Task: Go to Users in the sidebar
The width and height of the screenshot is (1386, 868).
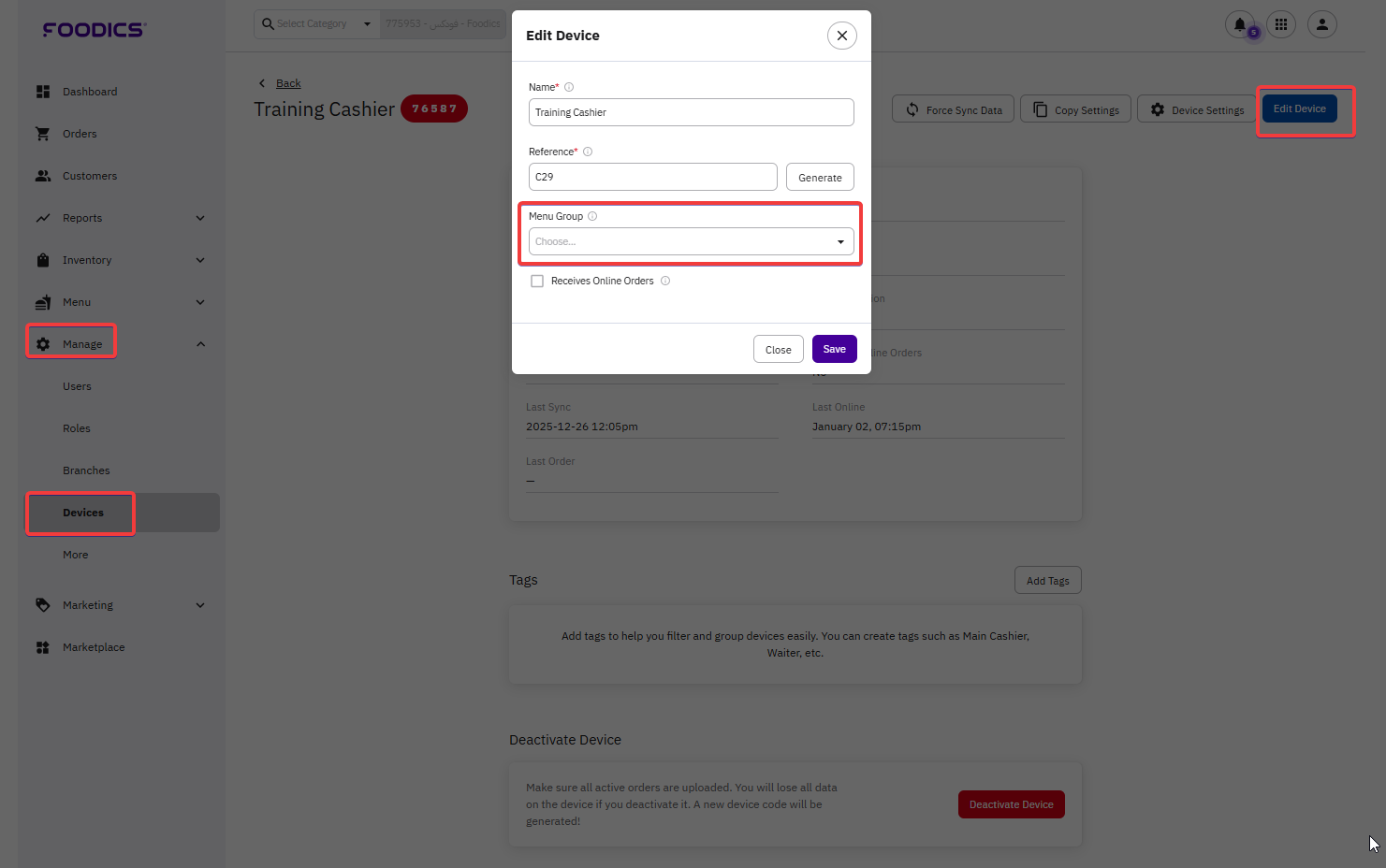Action: pos(77,386)
